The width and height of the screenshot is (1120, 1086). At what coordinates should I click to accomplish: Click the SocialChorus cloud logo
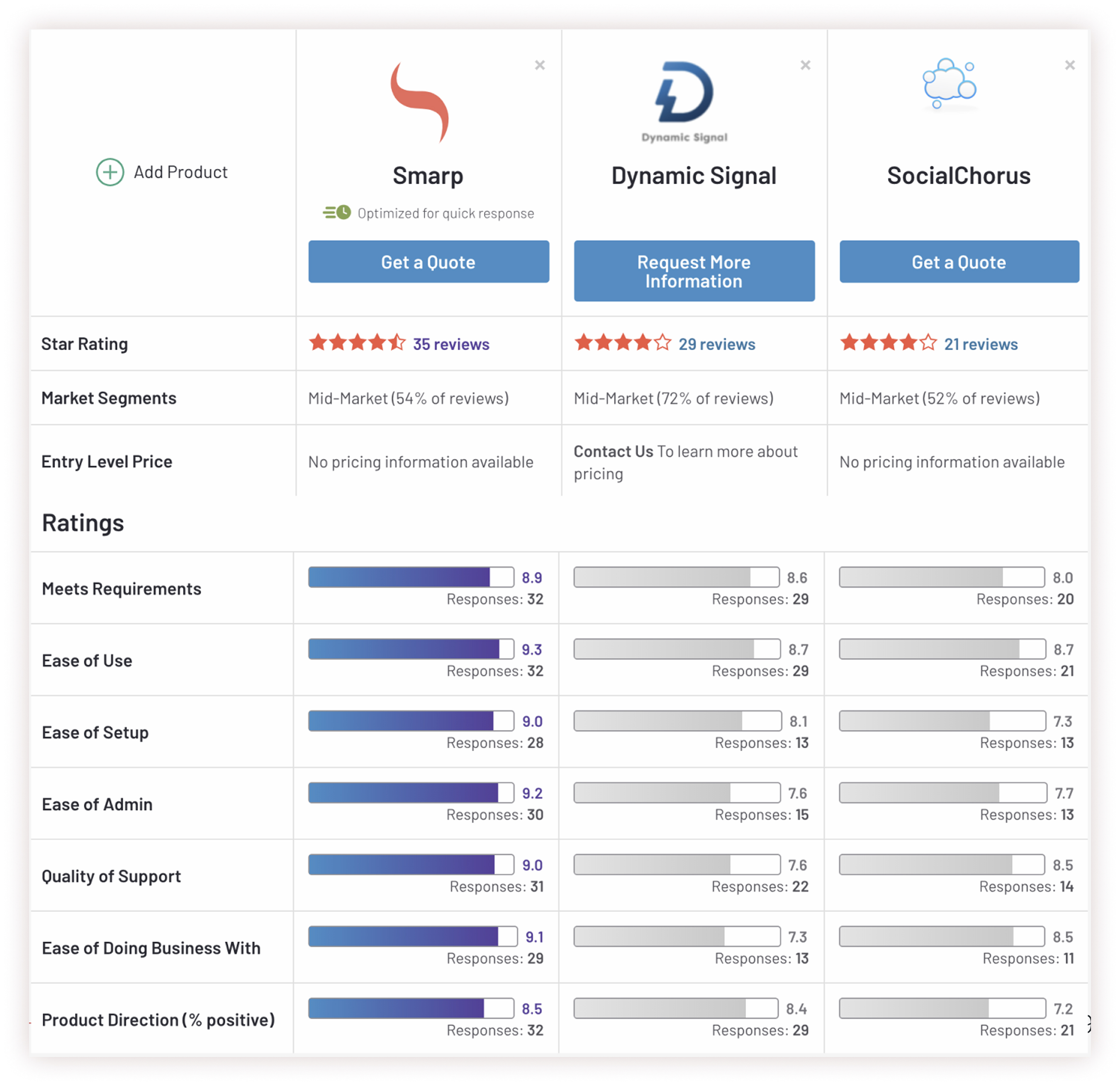[949, 83]
